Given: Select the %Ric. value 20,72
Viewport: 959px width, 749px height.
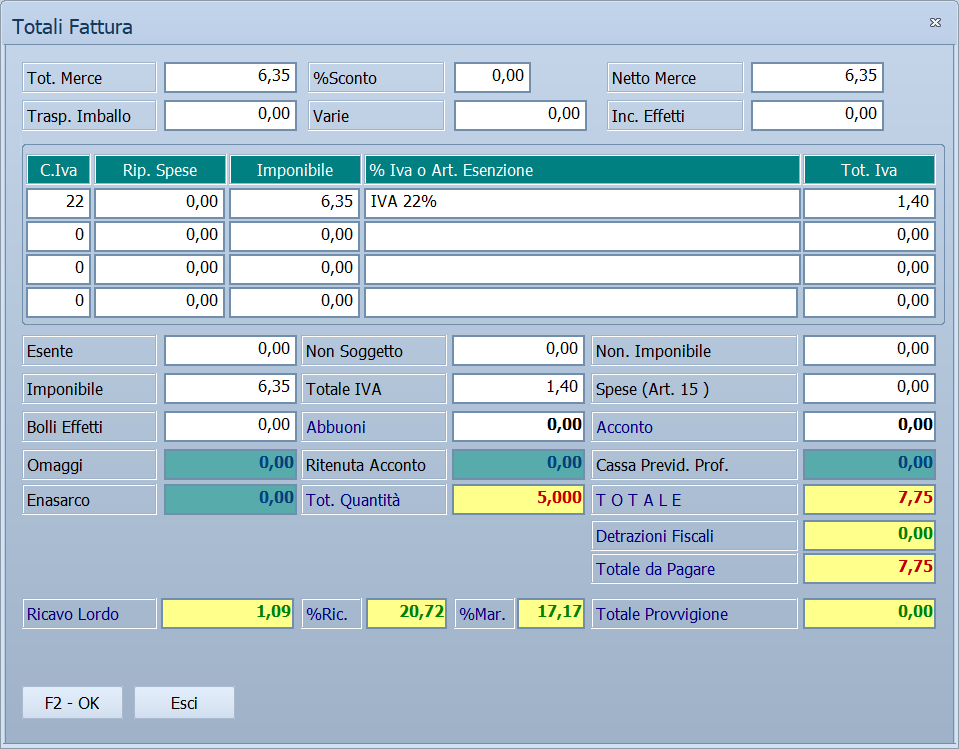Looking at the screenshot, I should click(406, 613).
